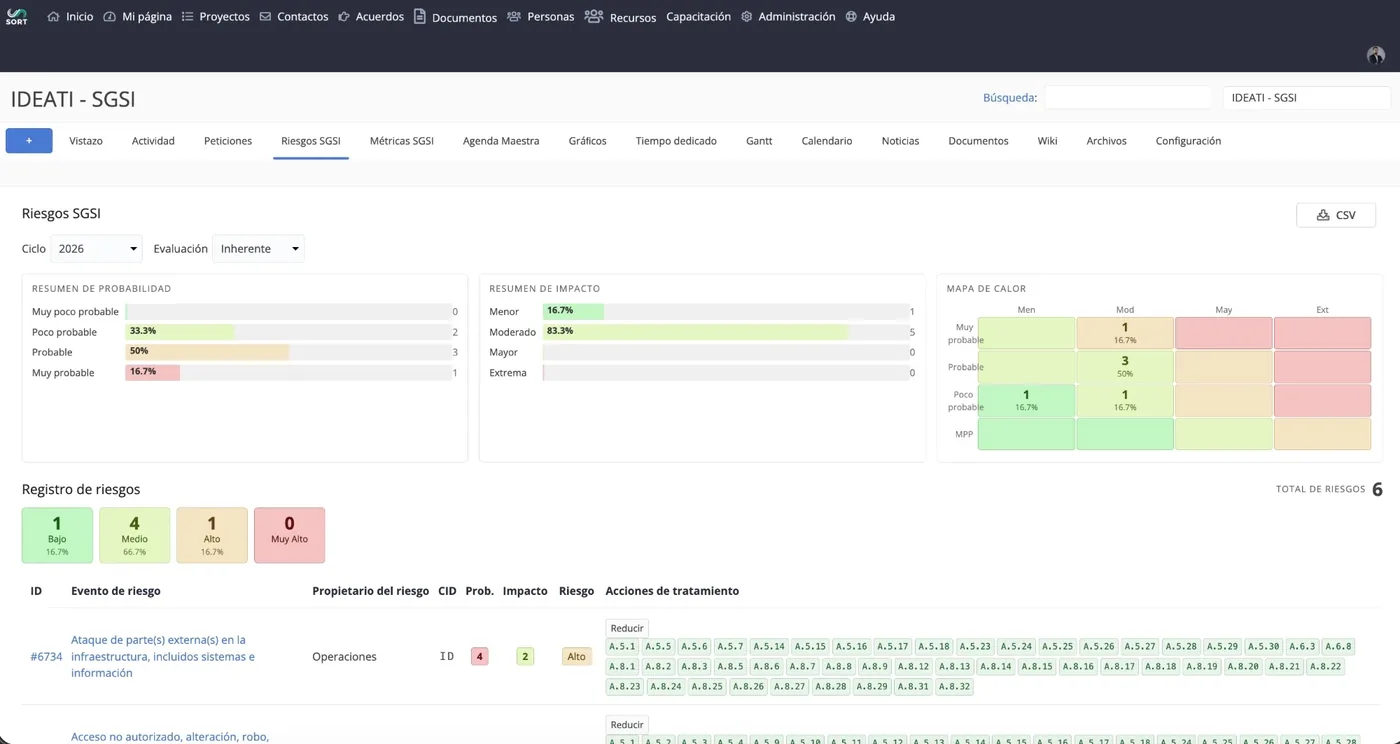Click heat map cell Muy probable / Mod
This screenshot has width=1400, height=744.
(x=1125, y=333)
